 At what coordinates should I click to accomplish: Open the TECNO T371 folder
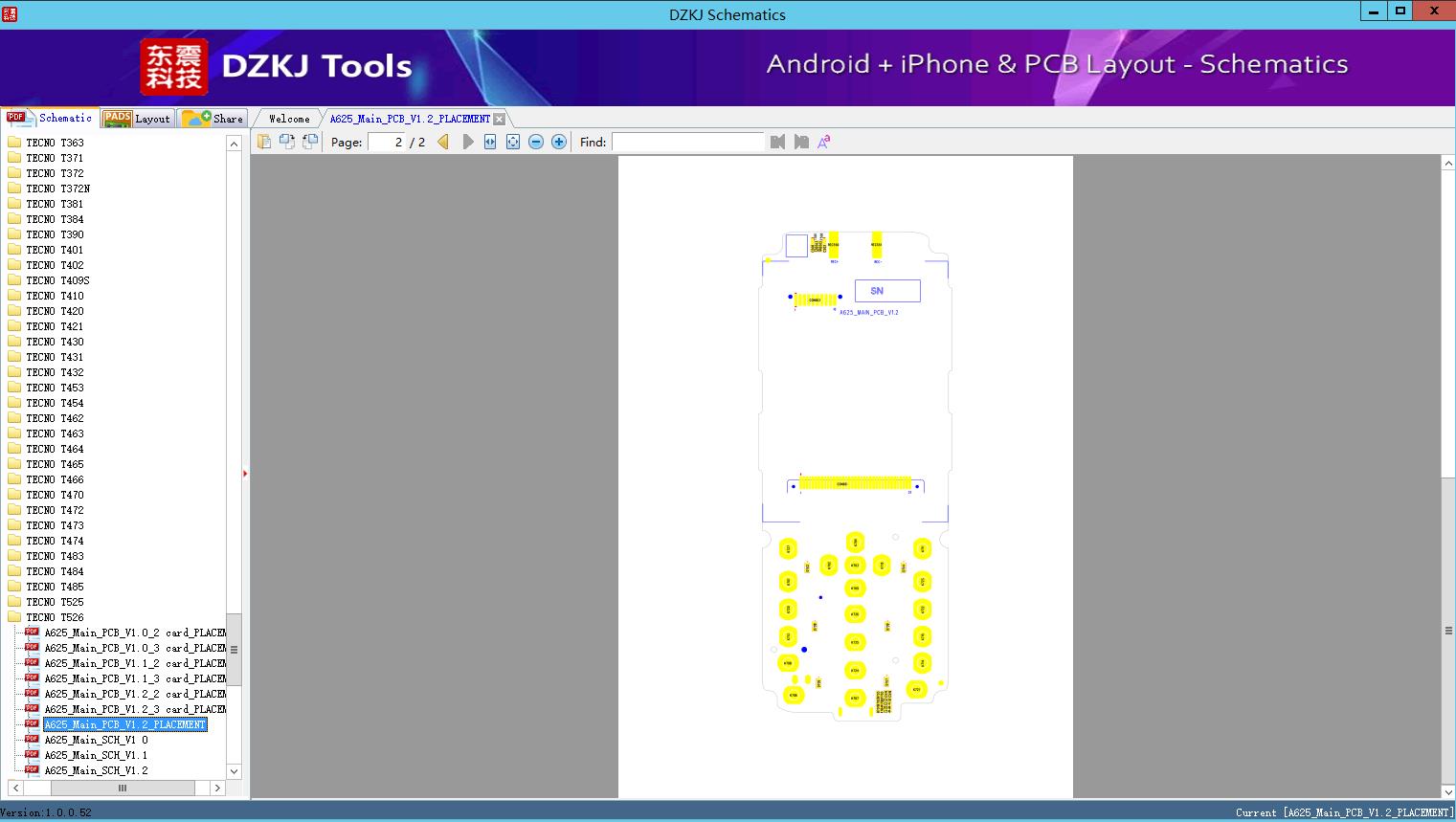click(x=55, y=158)
